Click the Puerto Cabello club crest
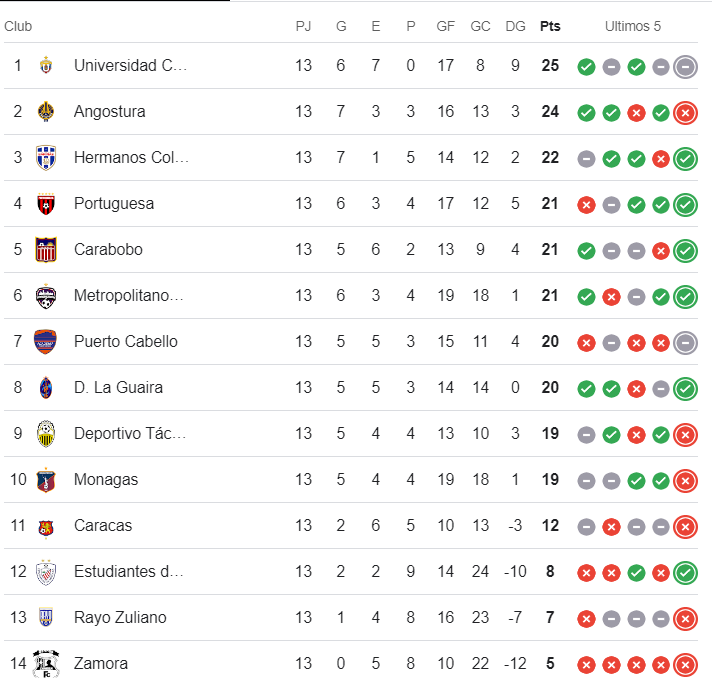The height and width of the screenshot is (693, 712). pos(45,342)
